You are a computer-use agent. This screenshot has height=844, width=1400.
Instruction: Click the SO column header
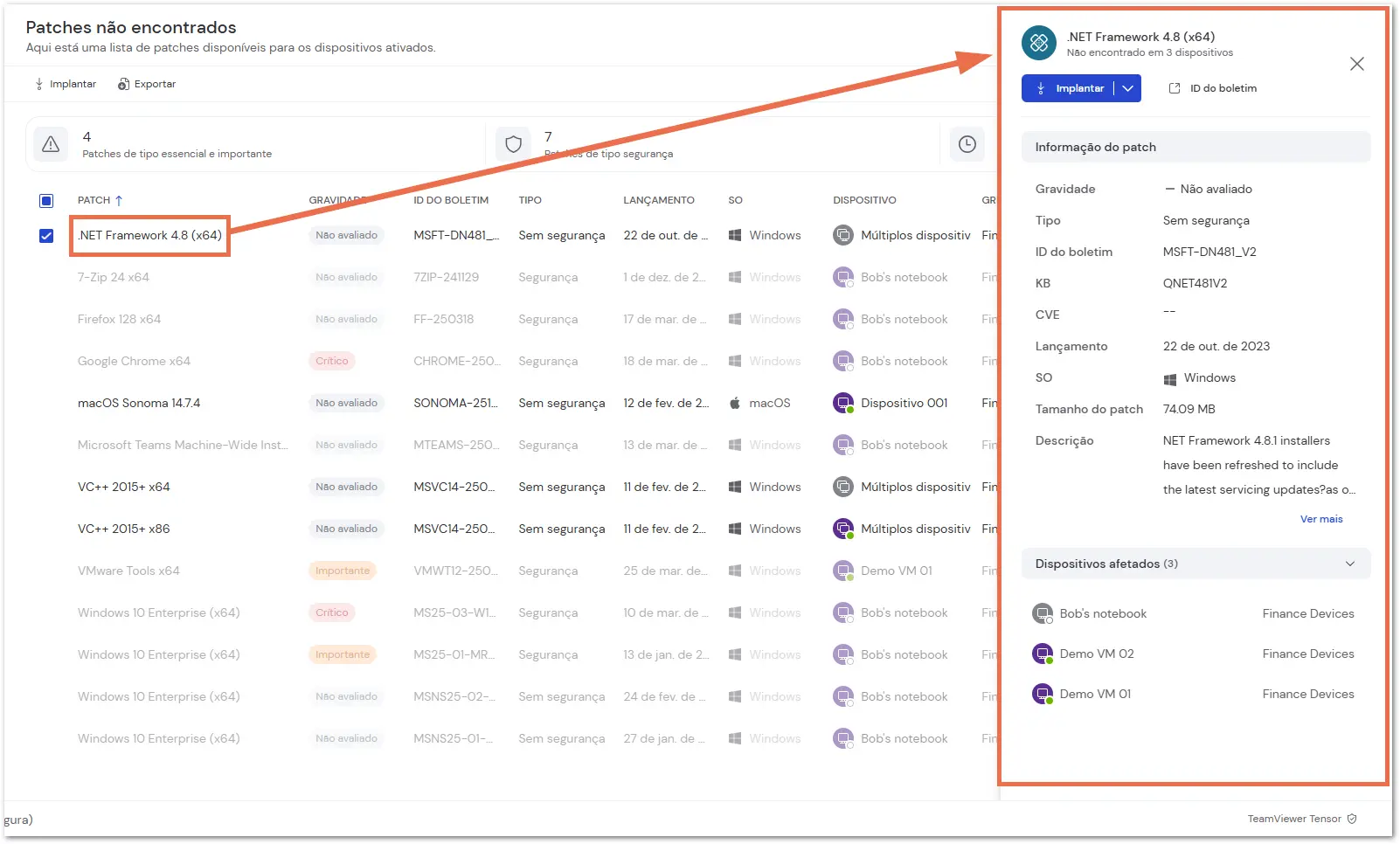click(x=735, y=200)
